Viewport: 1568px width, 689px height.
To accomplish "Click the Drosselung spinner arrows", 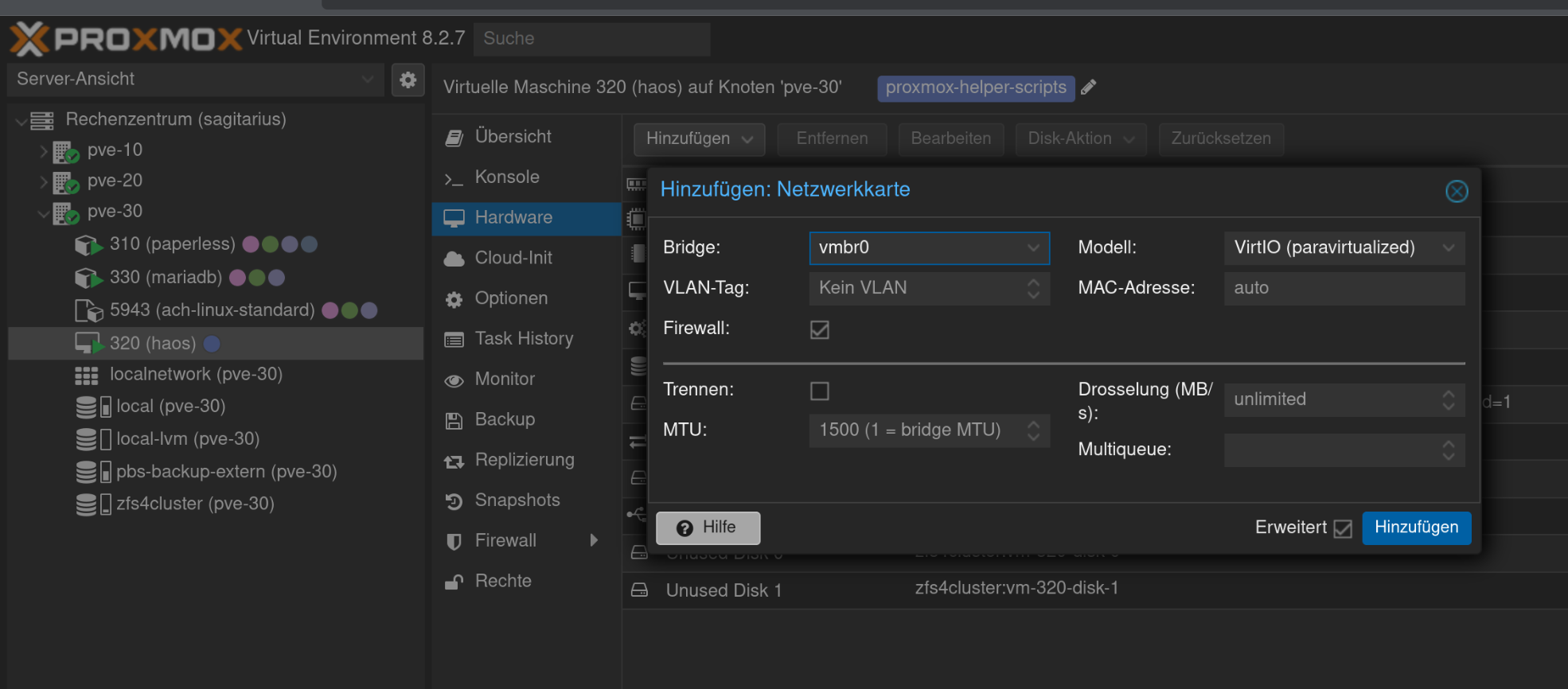I will pos(1449,399).
